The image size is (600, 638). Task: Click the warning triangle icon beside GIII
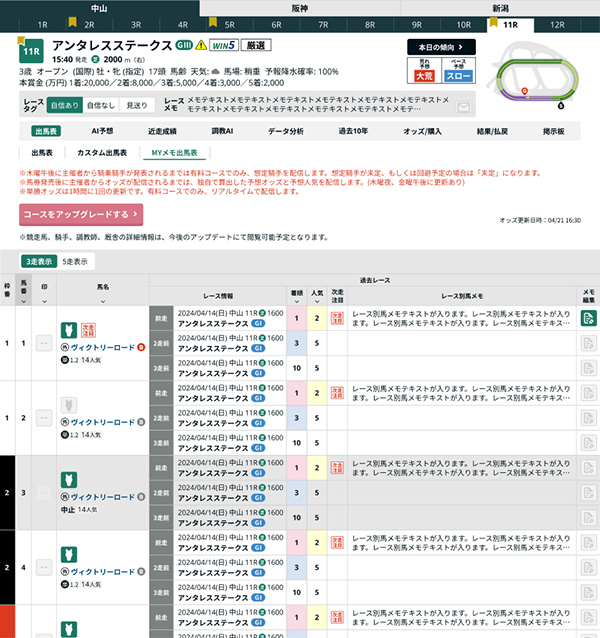point(201,45)
